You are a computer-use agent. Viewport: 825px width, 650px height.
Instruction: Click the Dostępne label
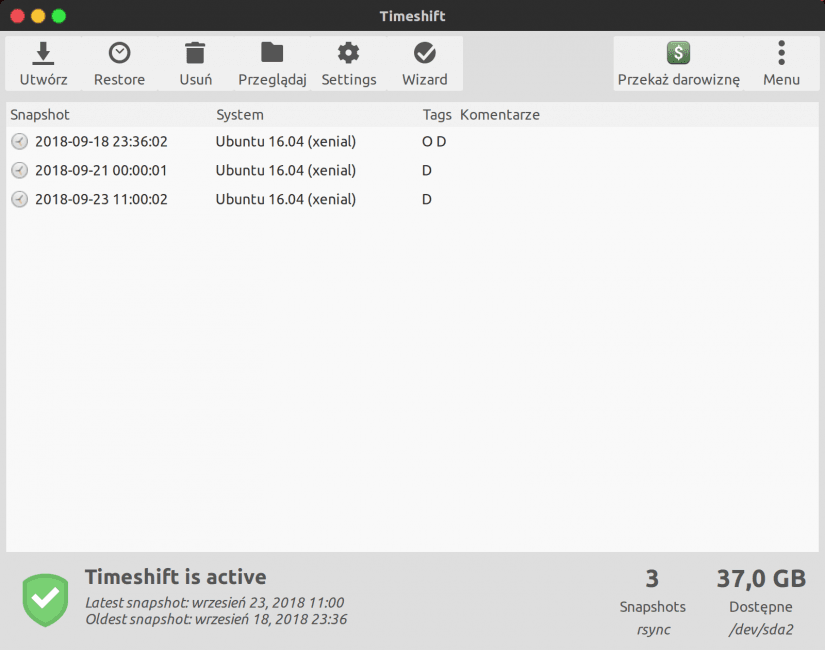point(761,607)
